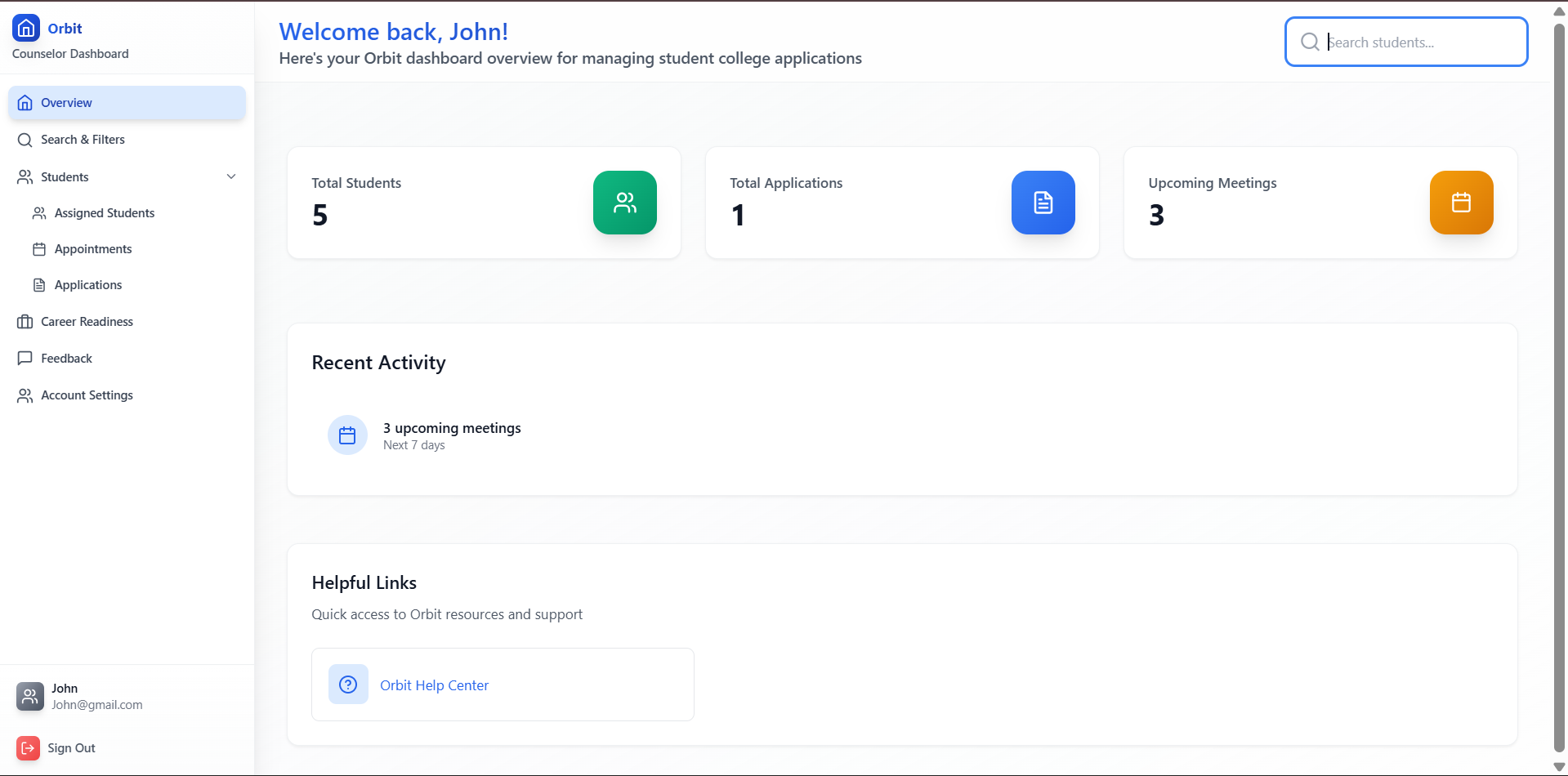
Task: Click the Total Students count 5
Action: 320,215
